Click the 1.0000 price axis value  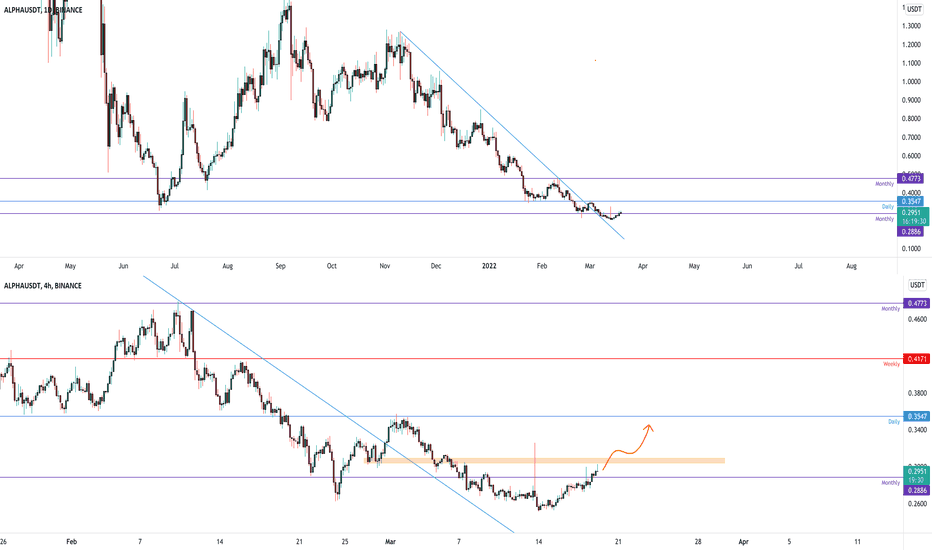click(x=911, y=82)
